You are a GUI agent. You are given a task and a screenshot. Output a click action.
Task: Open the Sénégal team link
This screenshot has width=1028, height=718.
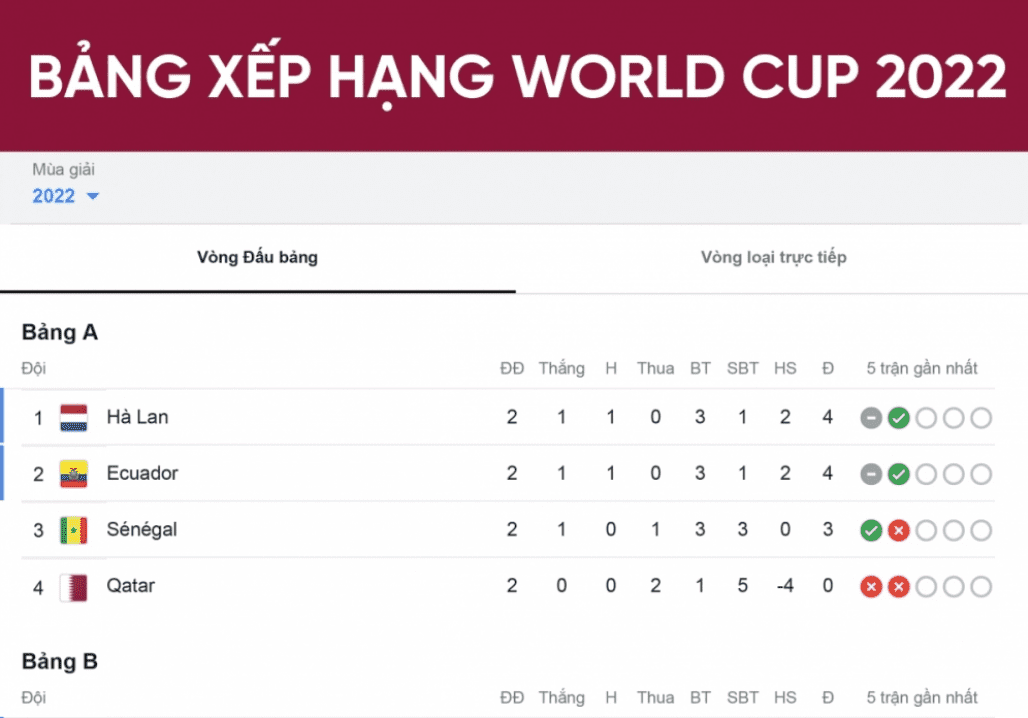point(142,529)
